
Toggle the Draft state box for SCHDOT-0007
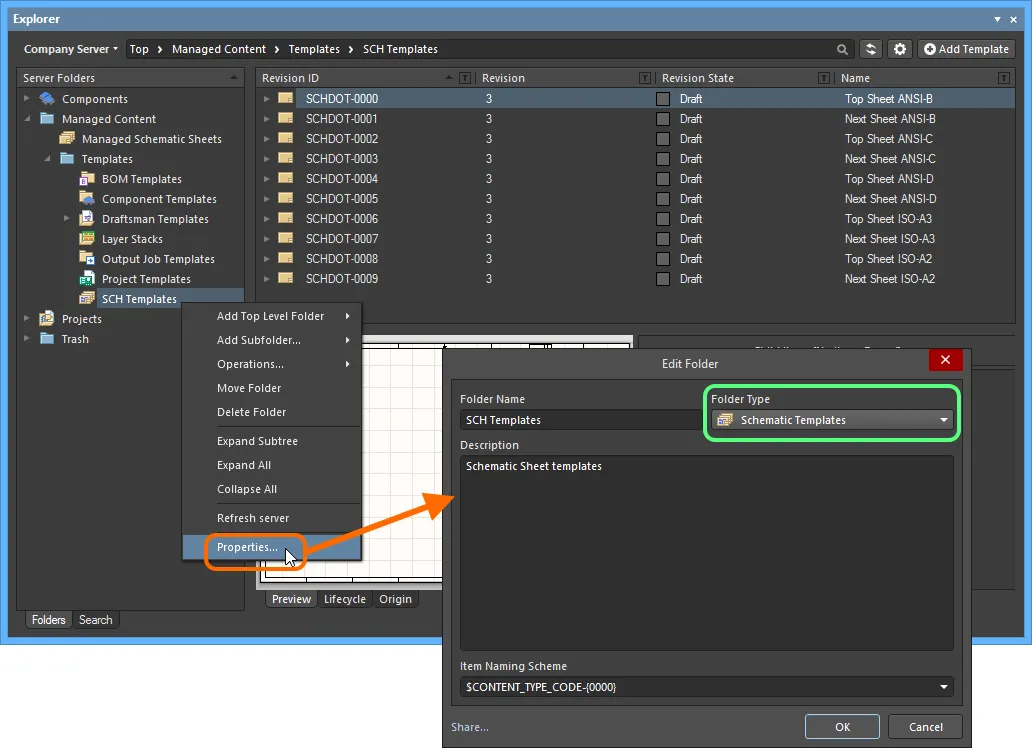[663, 239]
